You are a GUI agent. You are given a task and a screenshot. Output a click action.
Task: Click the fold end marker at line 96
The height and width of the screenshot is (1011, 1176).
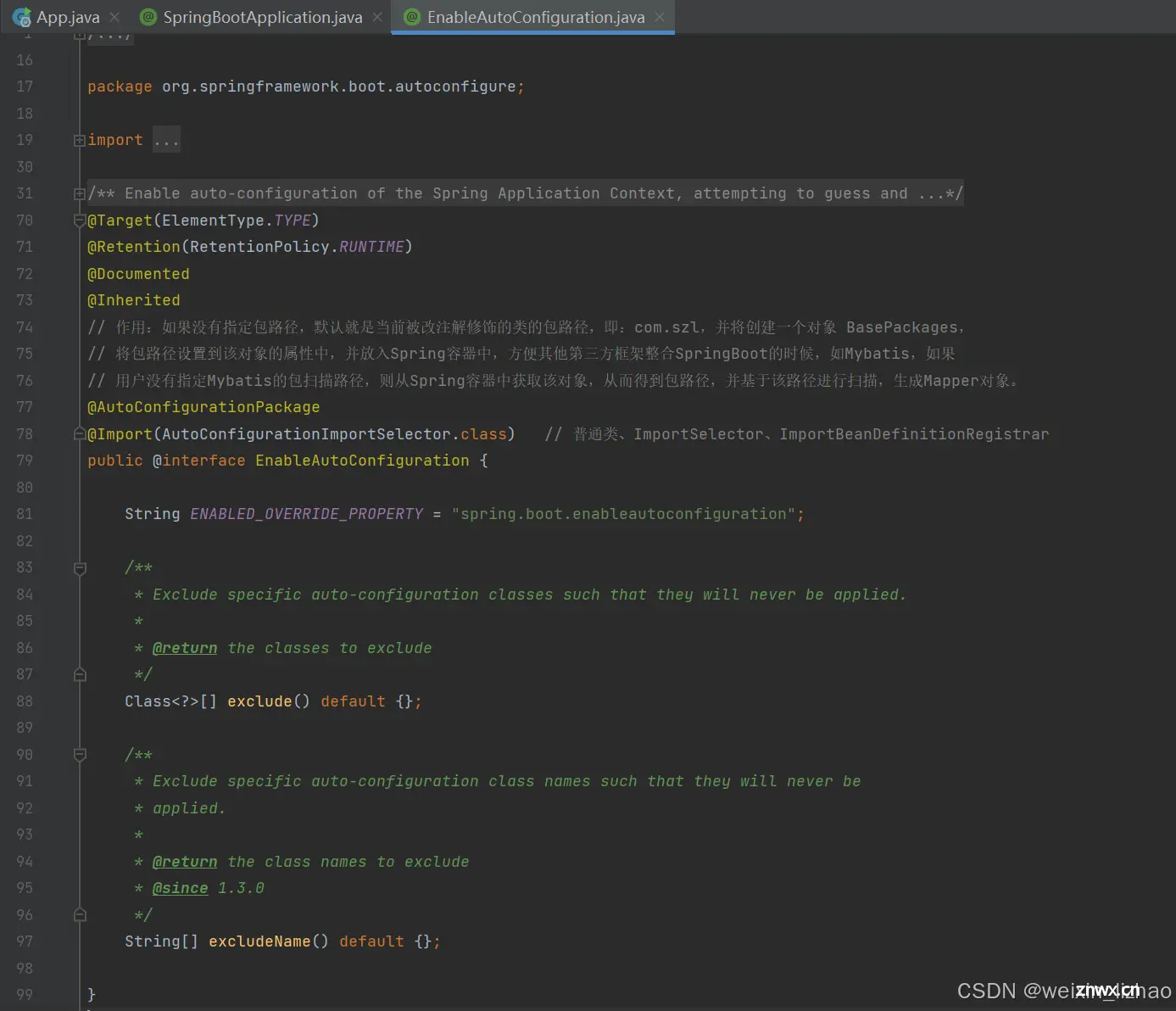[80, 914]
